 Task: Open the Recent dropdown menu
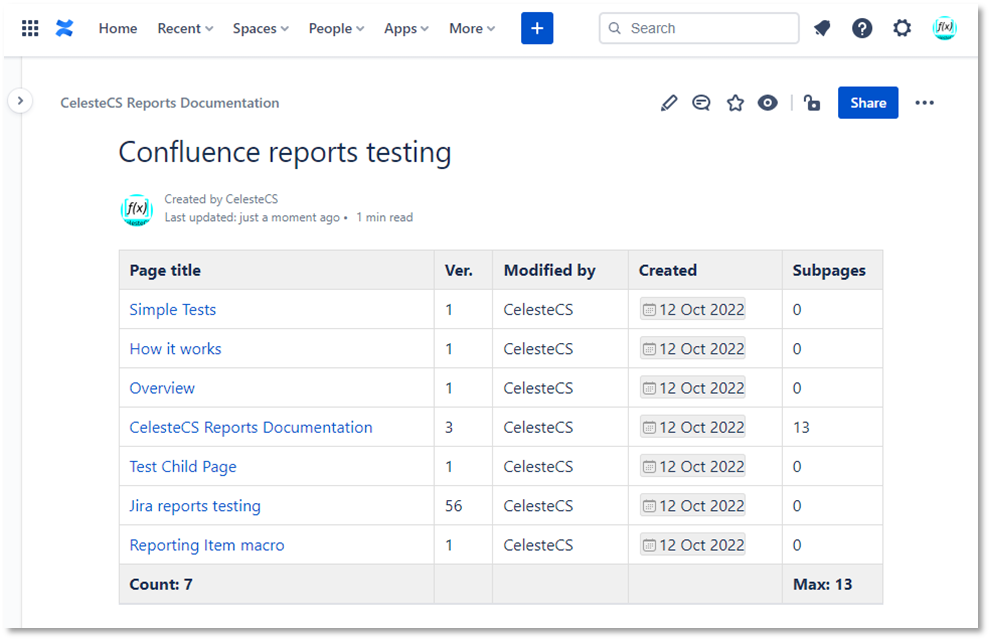pos(185,28)
